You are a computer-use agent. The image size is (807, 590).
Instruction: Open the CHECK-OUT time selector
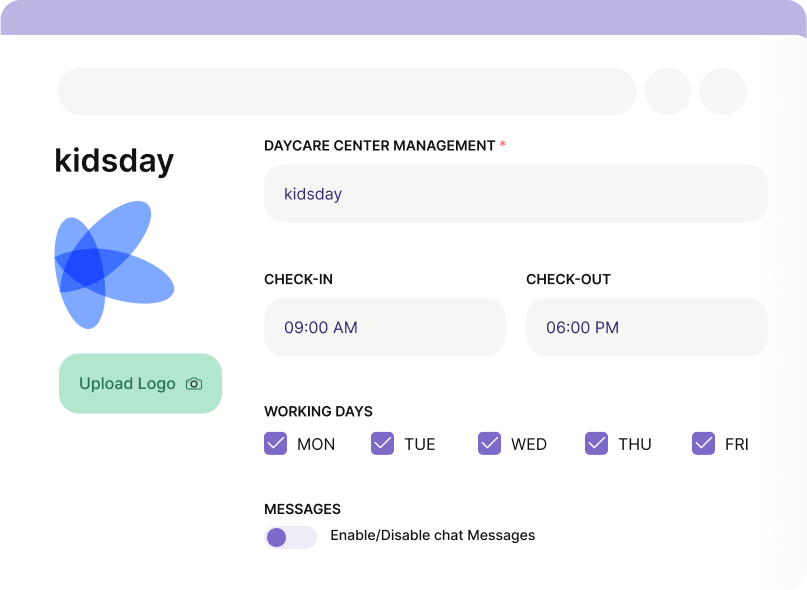pyautogui.click(x=646, y=326)
